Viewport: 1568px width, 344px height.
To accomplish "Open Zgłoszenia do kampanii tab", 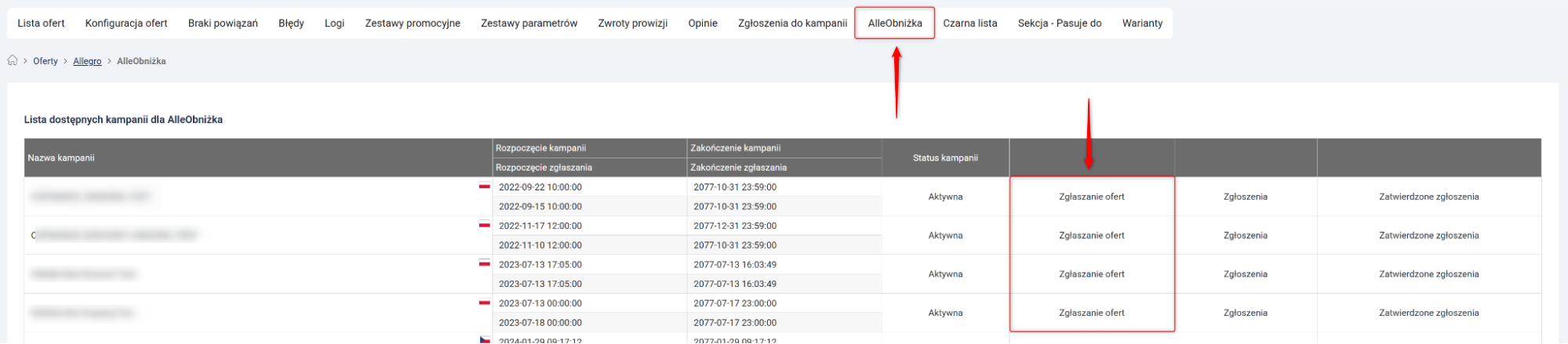I will tap(792, 24).
